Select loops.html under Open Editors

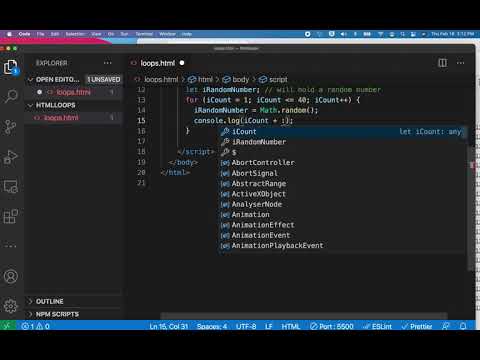(73, 92)
